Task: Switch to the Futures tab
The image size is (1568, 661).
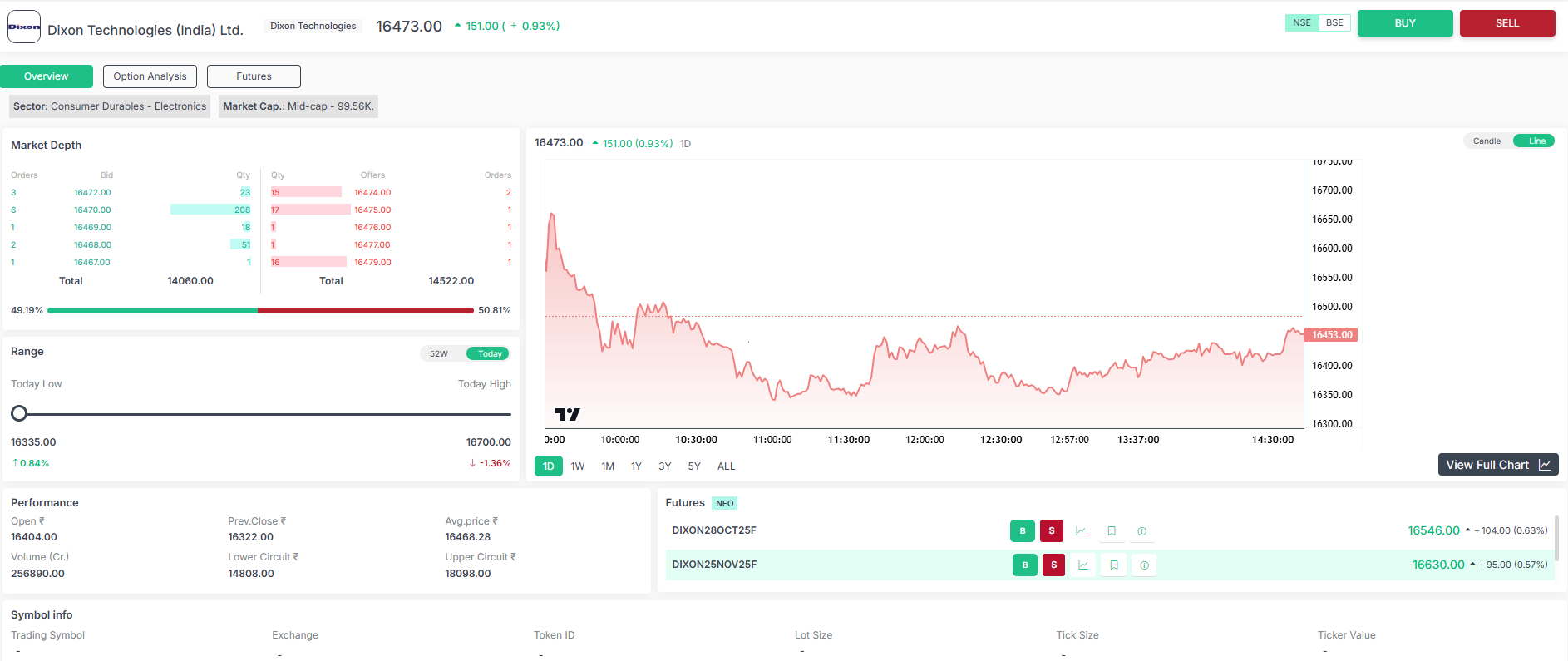Action: [254, 76]
